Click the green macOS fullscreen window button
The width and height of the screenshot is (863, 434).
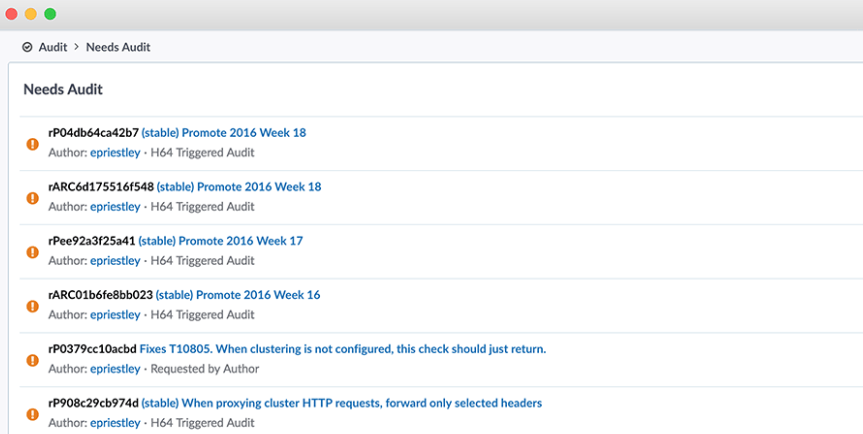[50, 14]
